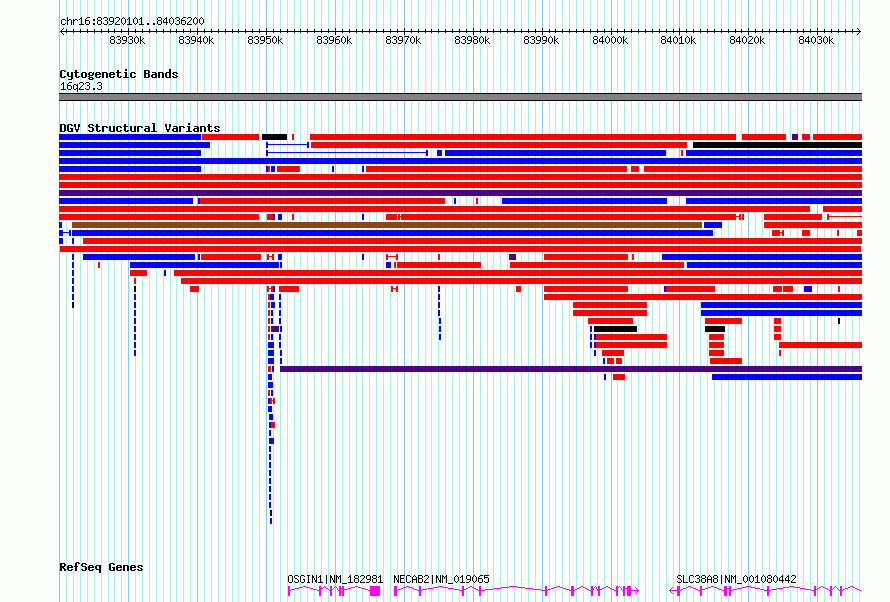The image size is (890, 602).
Task: Click the lowest long purple variant bar
Action: pyautogui.click(x=571, y=369)
